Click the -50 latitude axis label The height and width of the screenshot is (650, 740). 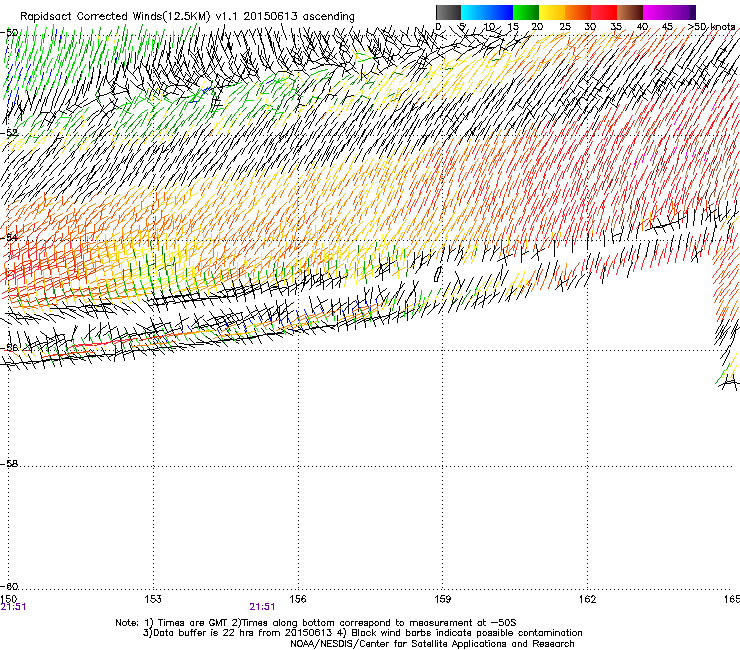click(x=9, y=33)
